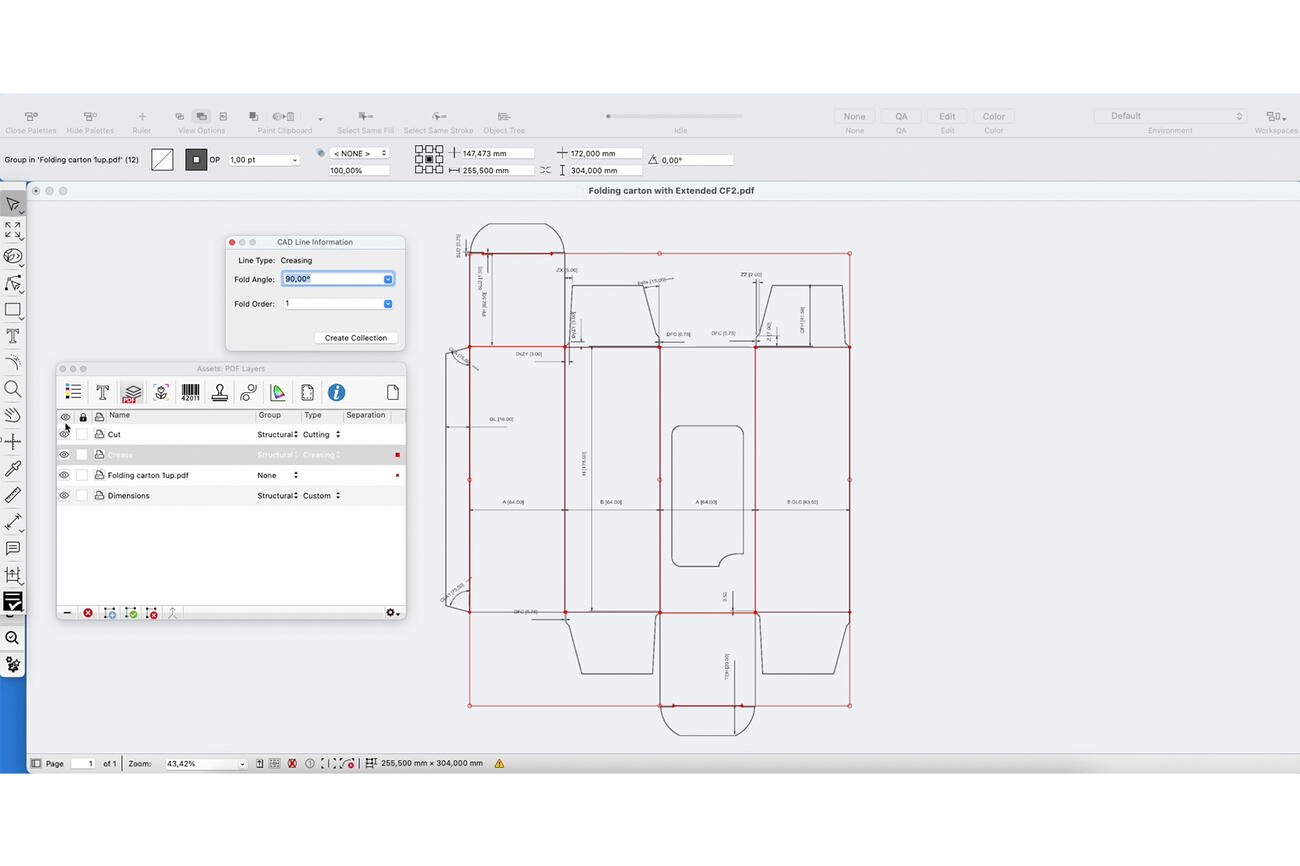Lock the Folding carton 1up.pdf layer
1300x866 pixels.
(x=82, y=475)
